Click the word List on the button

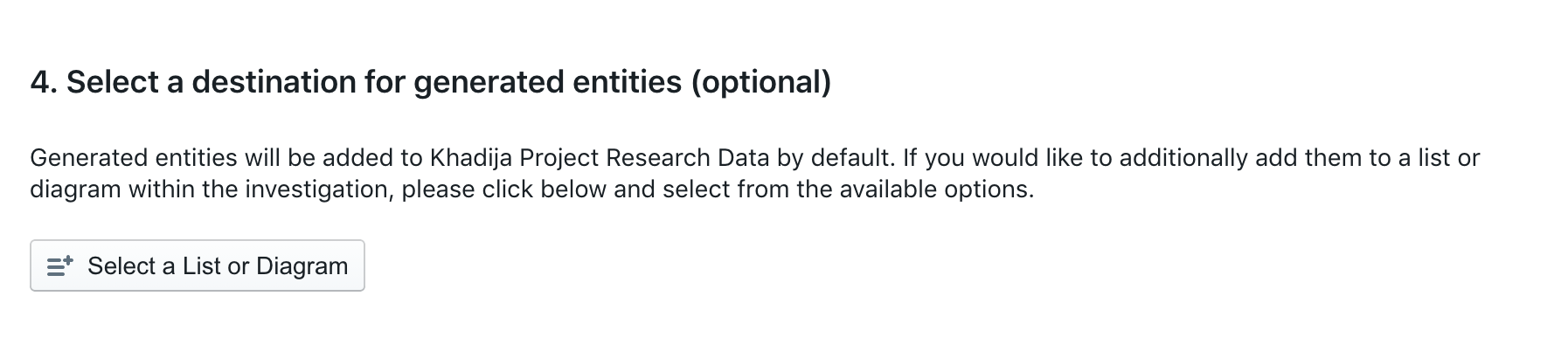coord(201,266)
